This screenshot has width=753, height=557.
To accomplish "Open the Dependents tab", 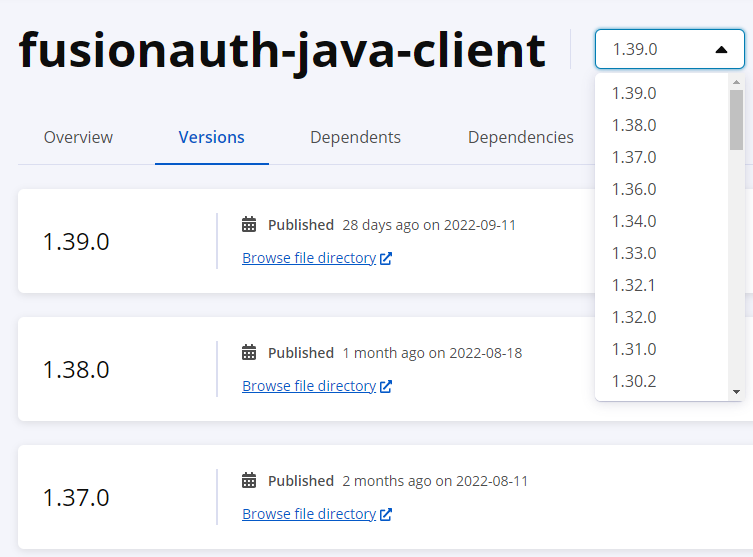I will (x=355, y=137).
